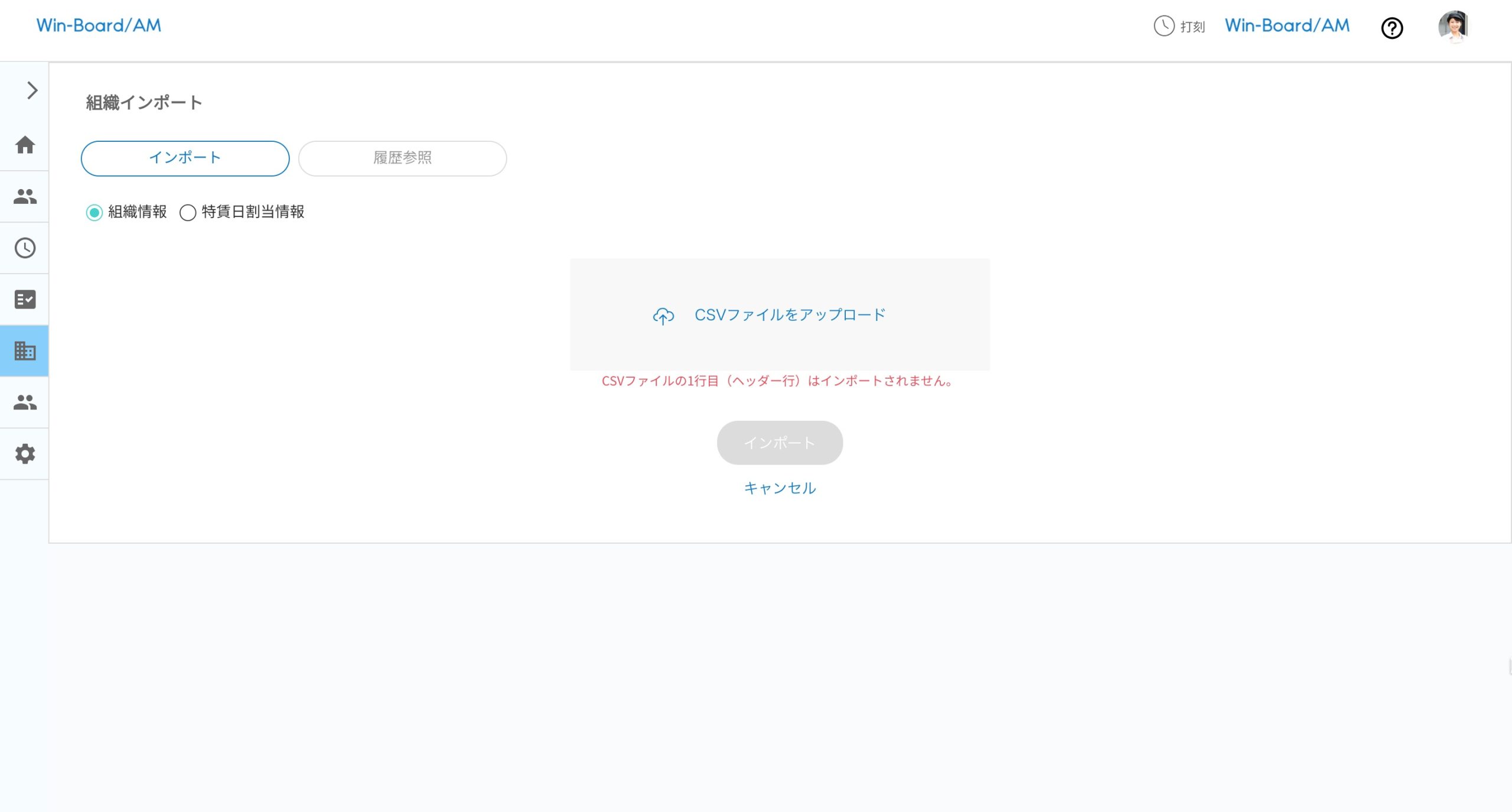This screenshot has width=1512, height=812.
Task: Open the user profile avatar top right
Action: 1454,25
